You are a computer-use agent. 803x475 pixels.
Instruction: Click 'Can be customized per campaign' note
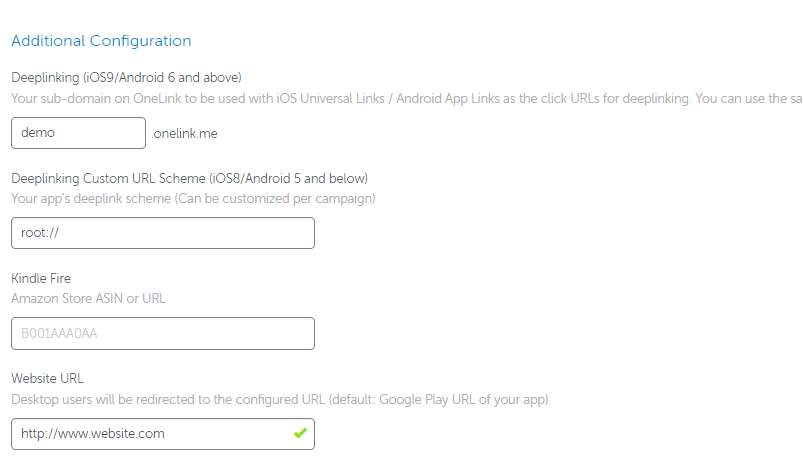275,199
